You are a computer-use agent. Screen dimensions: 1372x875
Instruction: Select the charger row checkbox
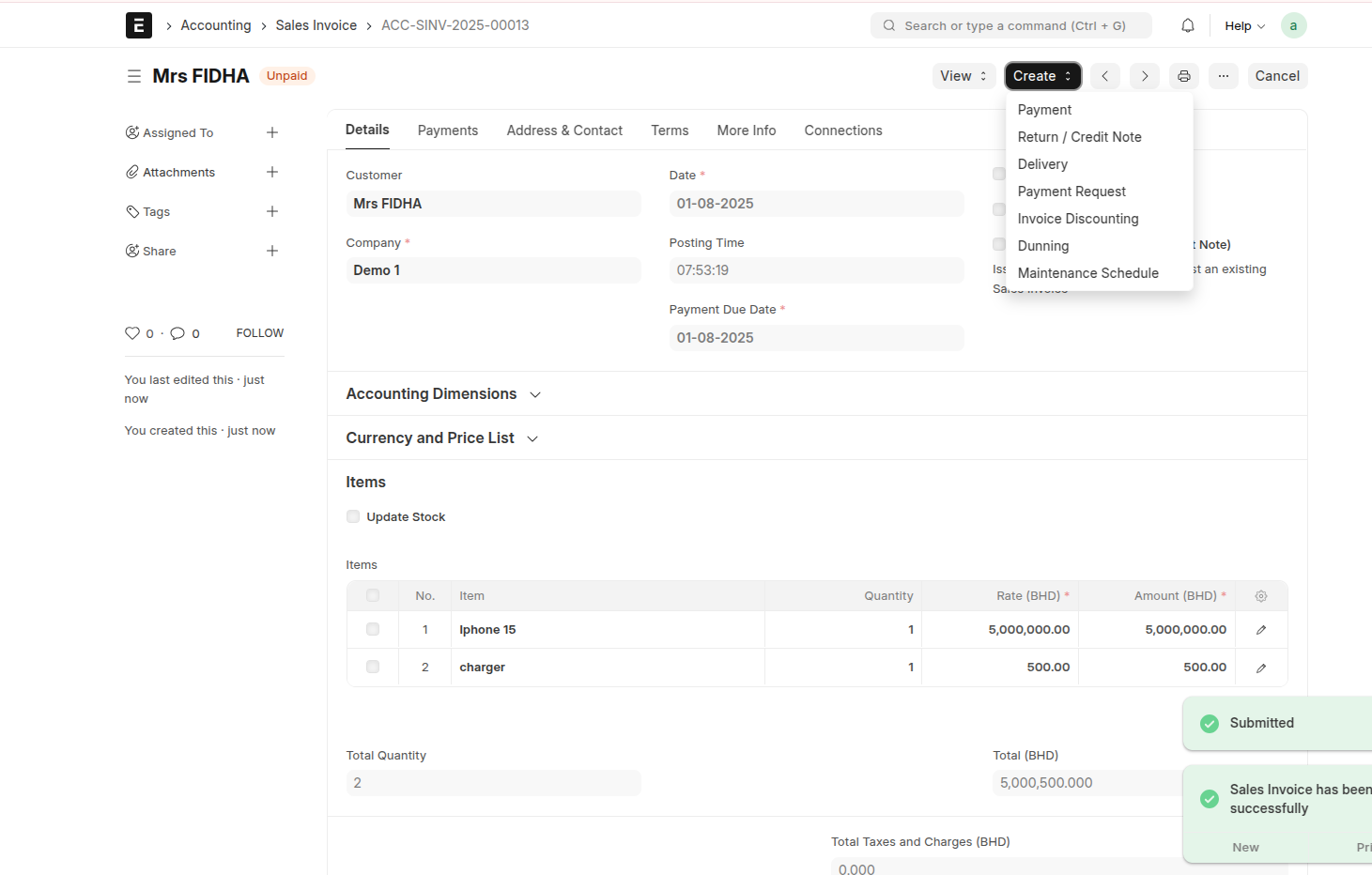[x=373, y=667]
